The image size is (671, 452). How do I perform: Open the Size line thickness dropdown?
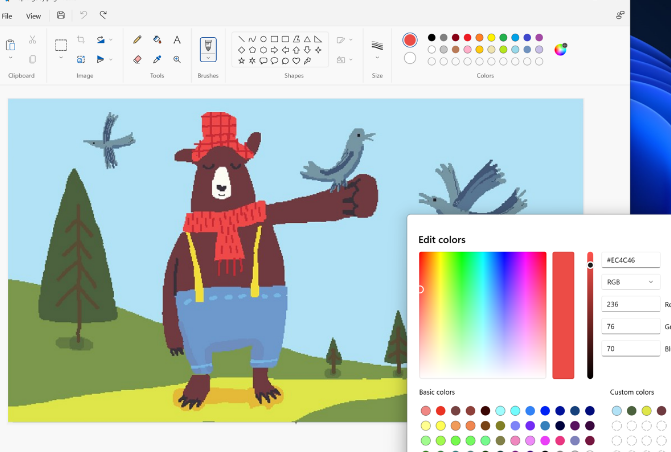[377, 58]
